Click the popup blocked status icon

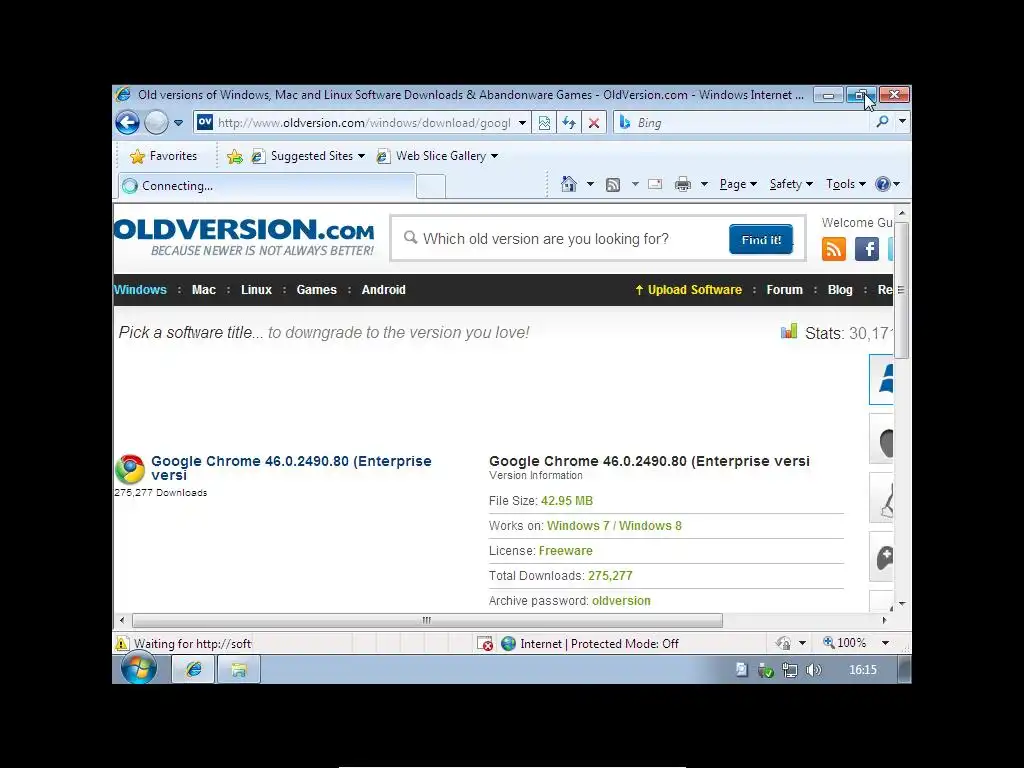point(485,644)
